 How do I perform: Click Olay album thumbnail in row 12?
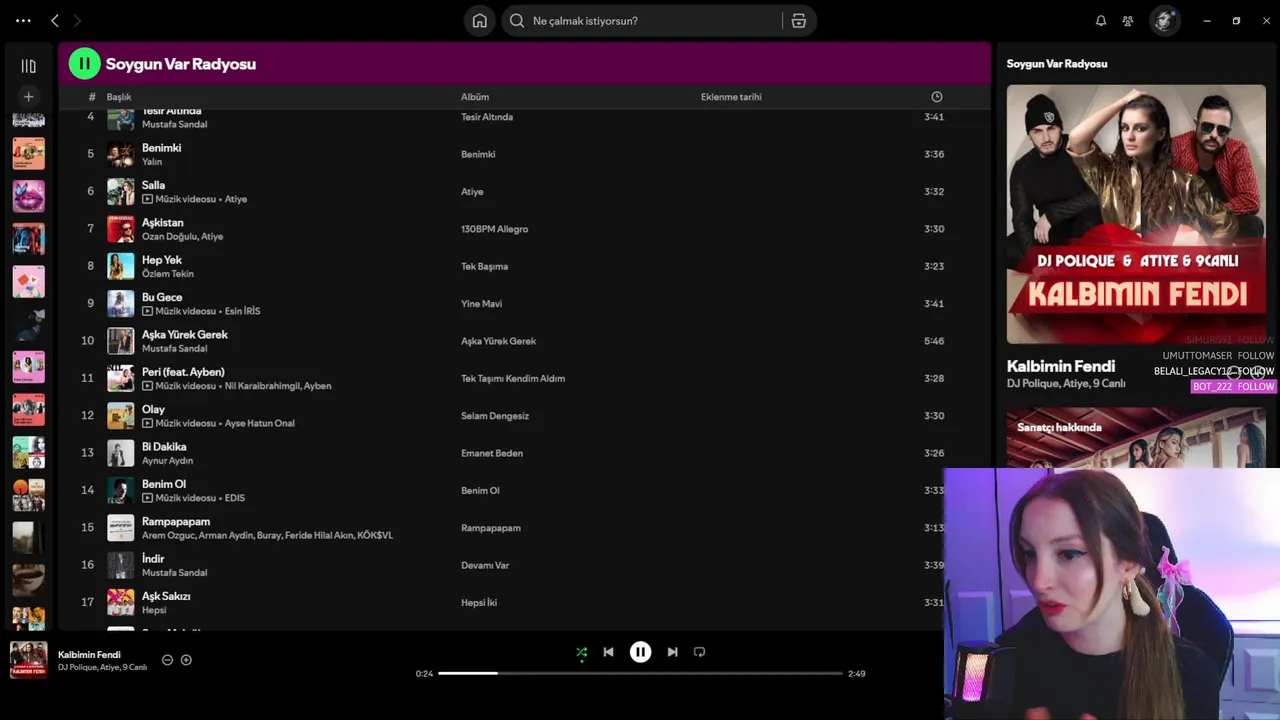(x=121, y=416)
